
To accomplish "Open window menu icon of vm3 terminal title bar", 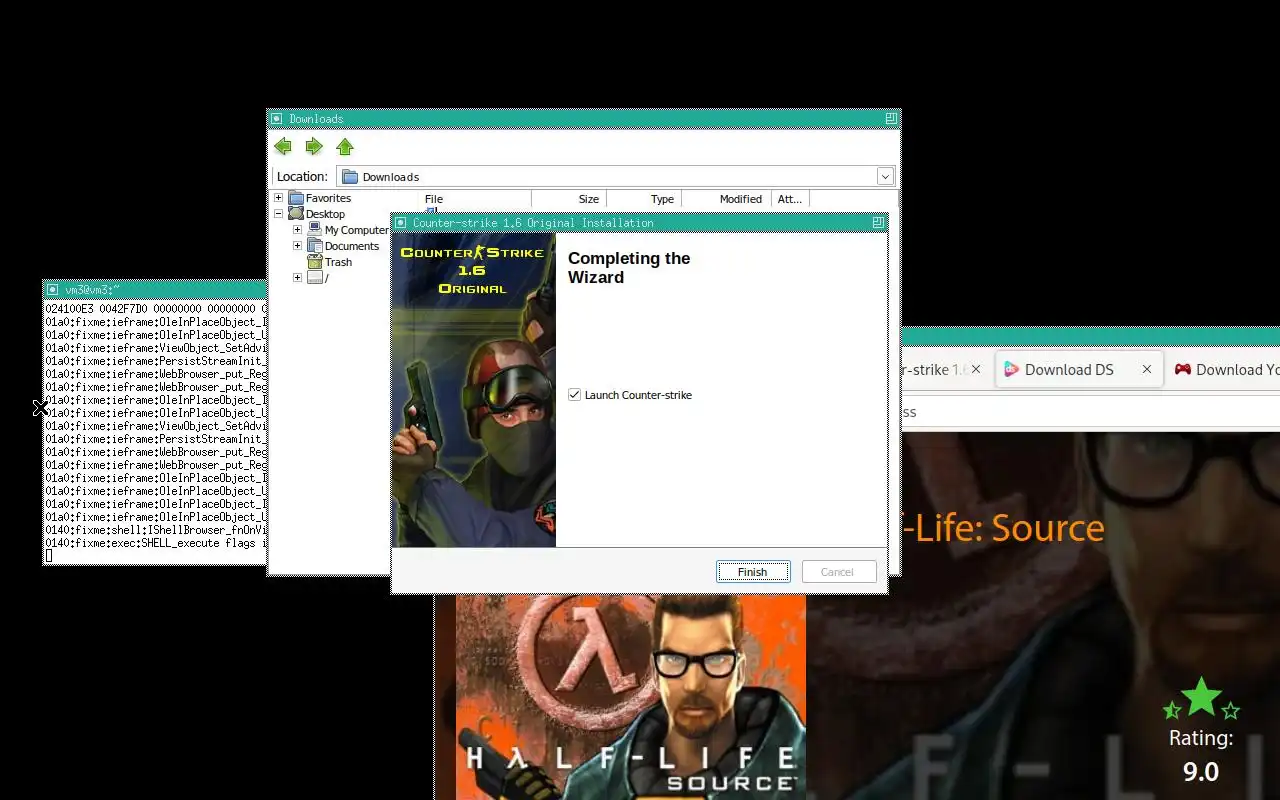I will [52, 290].
